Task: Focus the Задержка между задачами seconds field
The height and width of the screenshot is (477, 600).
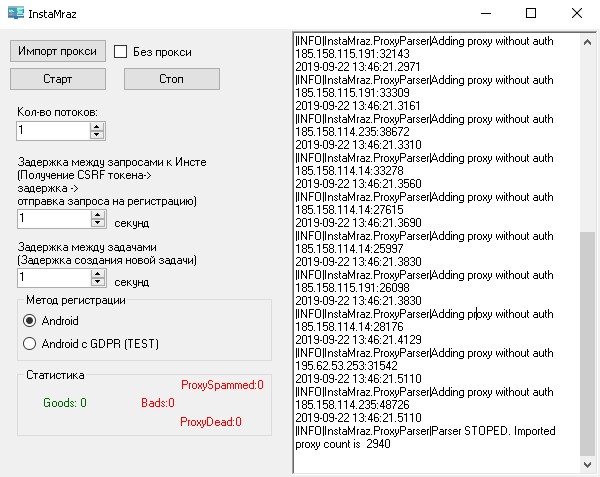Action: tap(52, 277)
